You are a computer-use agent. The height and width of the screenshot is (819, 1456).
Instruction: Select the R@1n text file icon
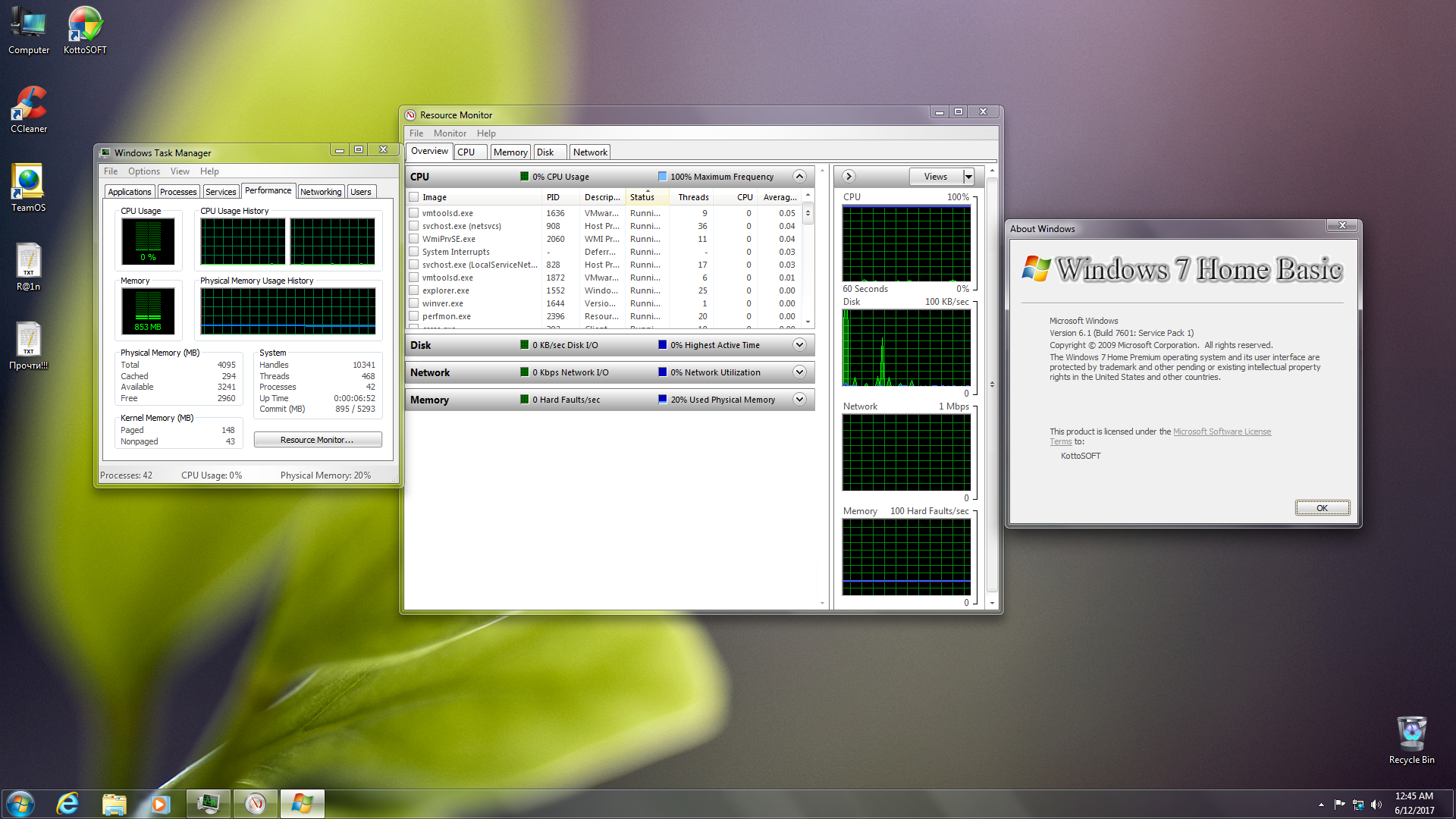[29, 267]
